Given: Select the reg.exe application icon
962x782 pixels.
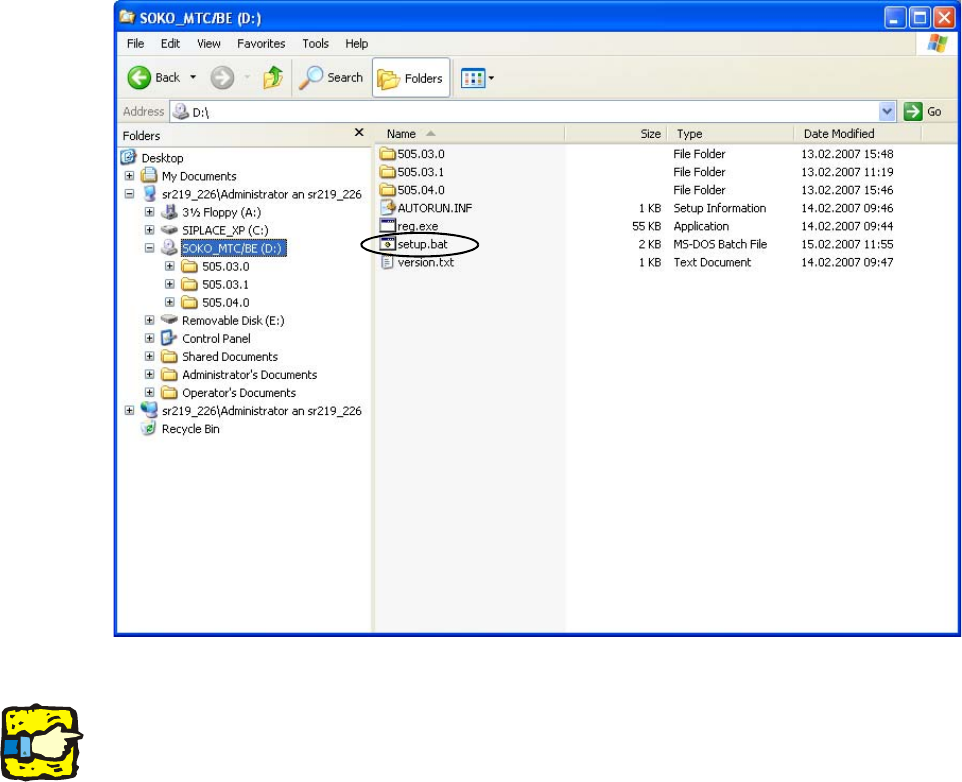Looking at the screenshot, I should pos(387,226).
